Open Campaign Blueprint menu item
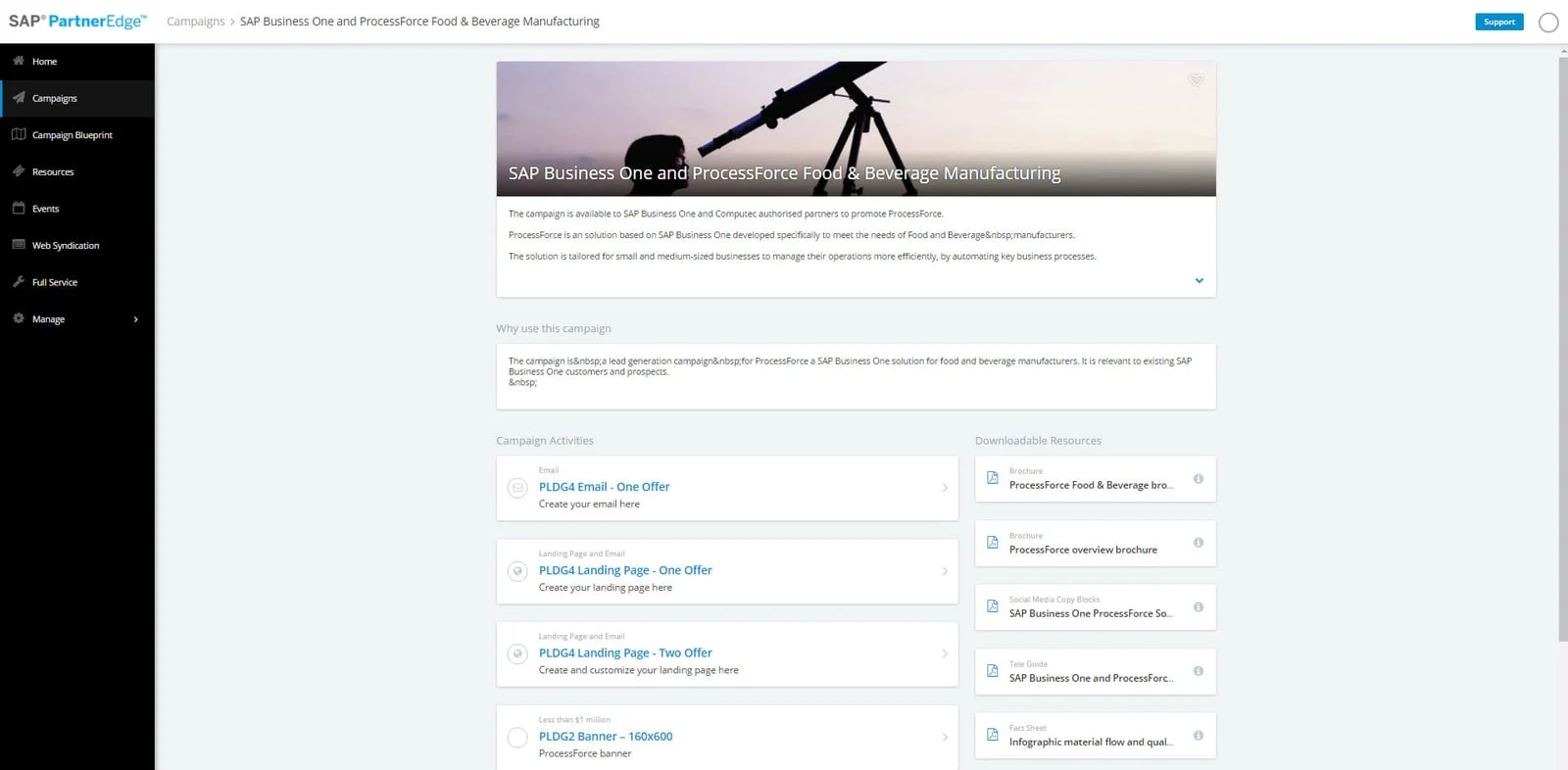 coord(77,135)
